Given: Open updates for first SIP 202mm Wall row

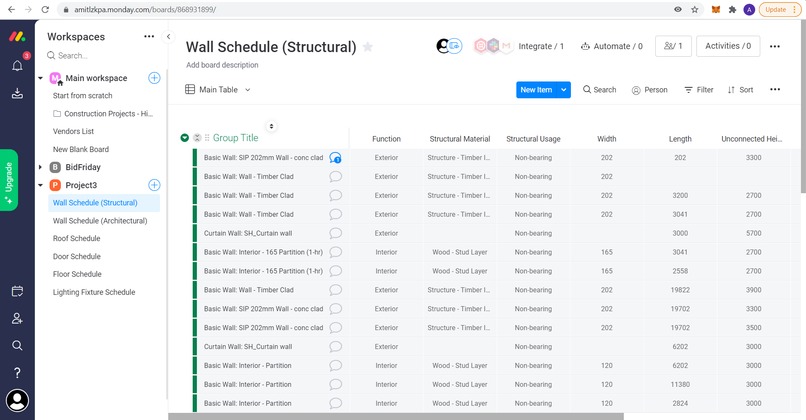Looking at the screenshot, I should [336, 158].
